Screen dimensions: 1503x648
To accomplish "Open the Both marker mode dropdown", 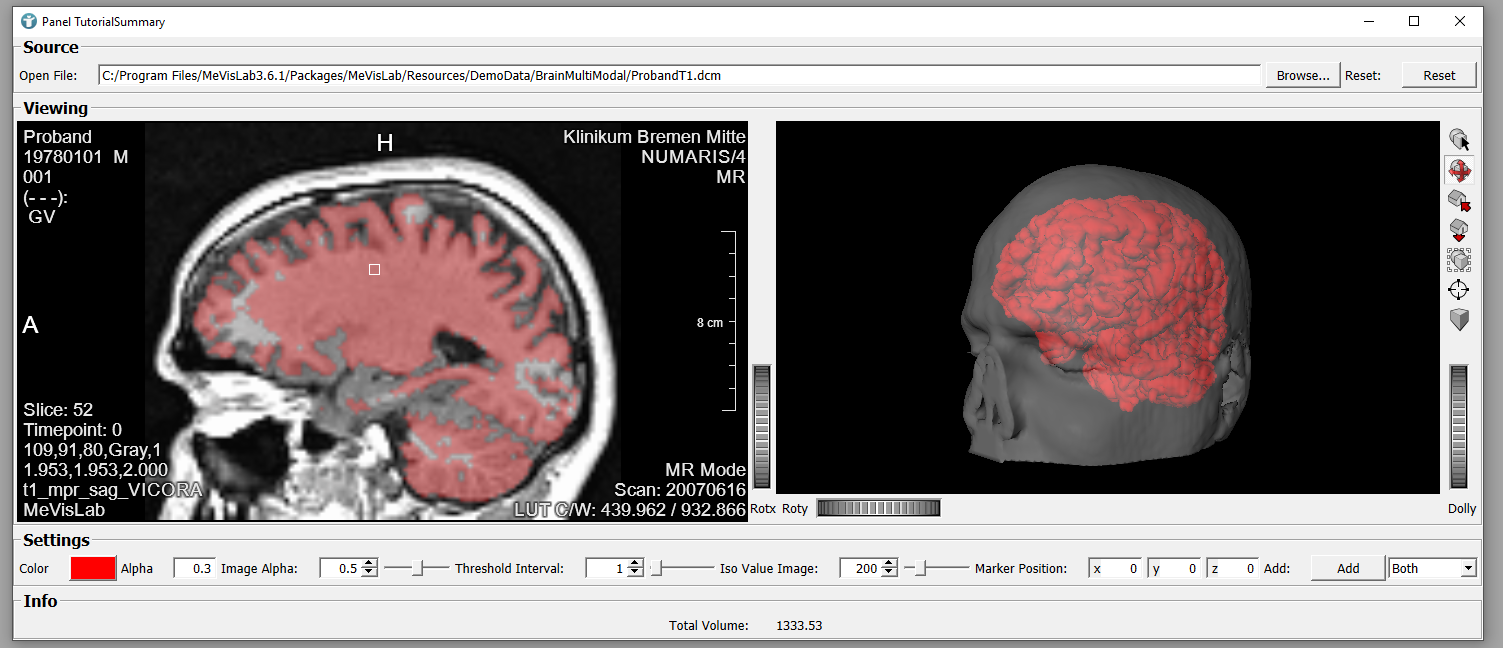I will tap(1432, 568).
